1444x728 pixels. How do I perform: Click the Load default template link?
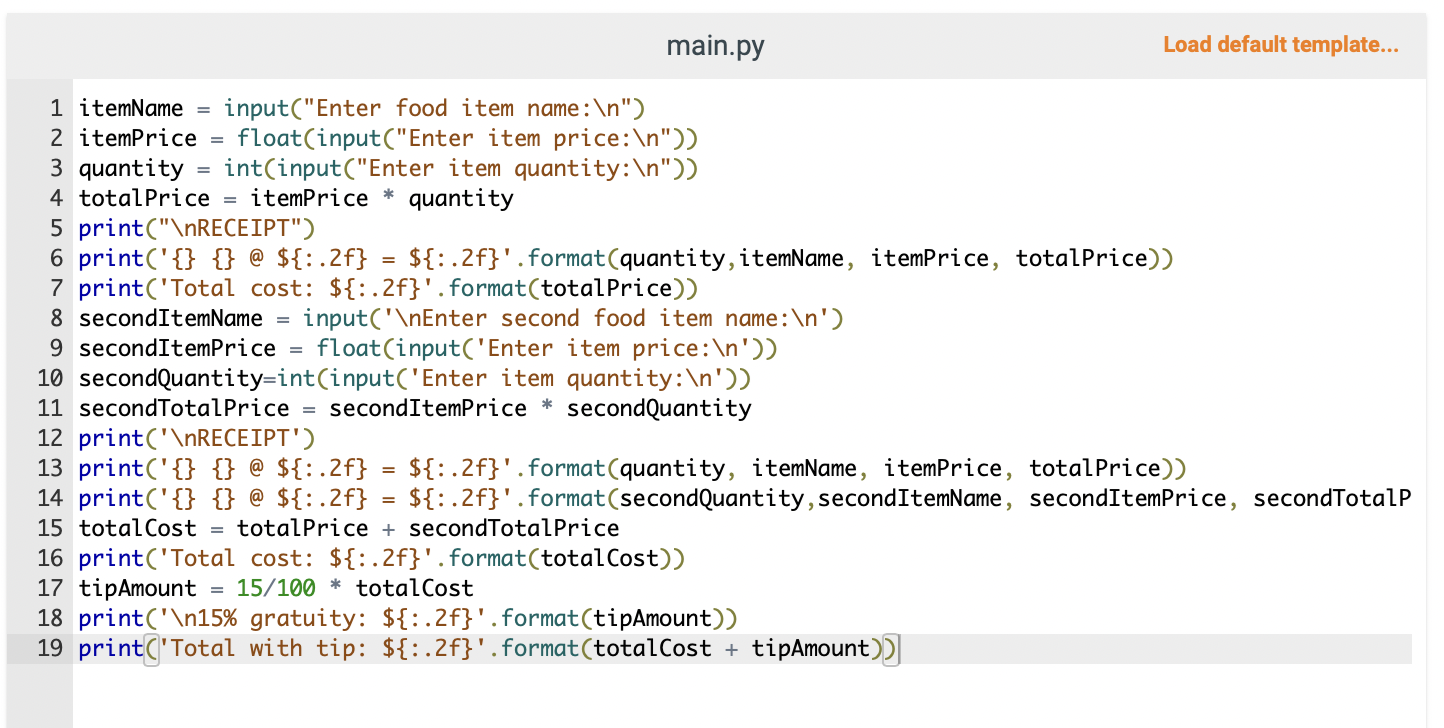pos(1281,45)
